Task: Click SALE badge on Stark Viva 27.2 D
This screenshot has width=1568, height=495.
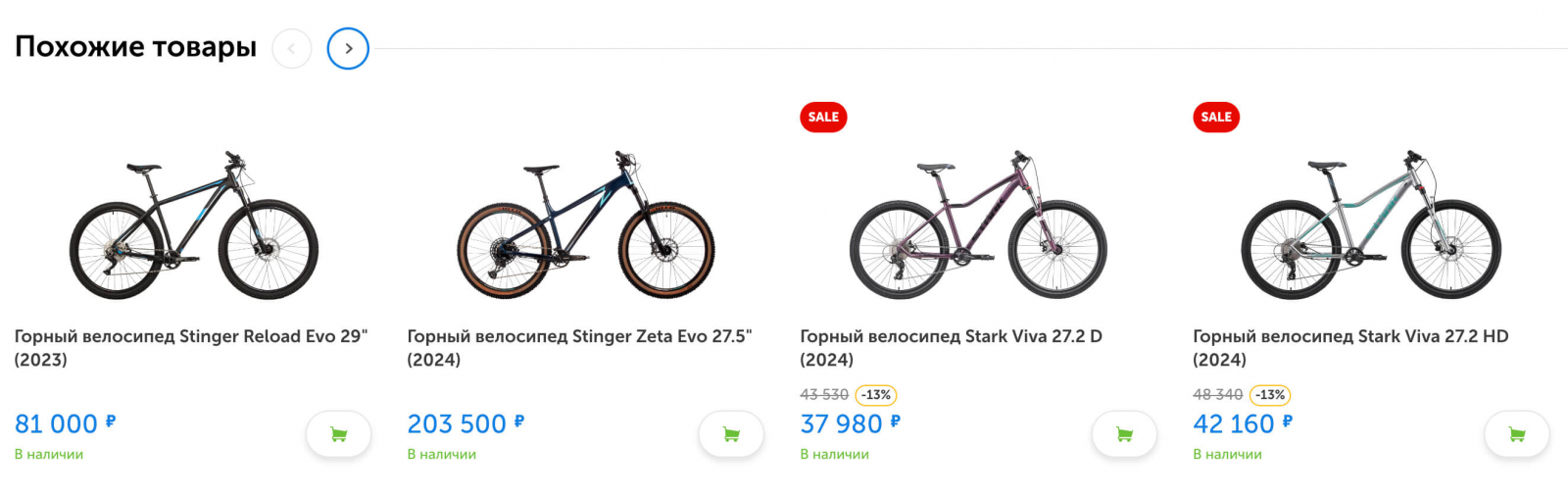Action: click(x=823, y=118)
